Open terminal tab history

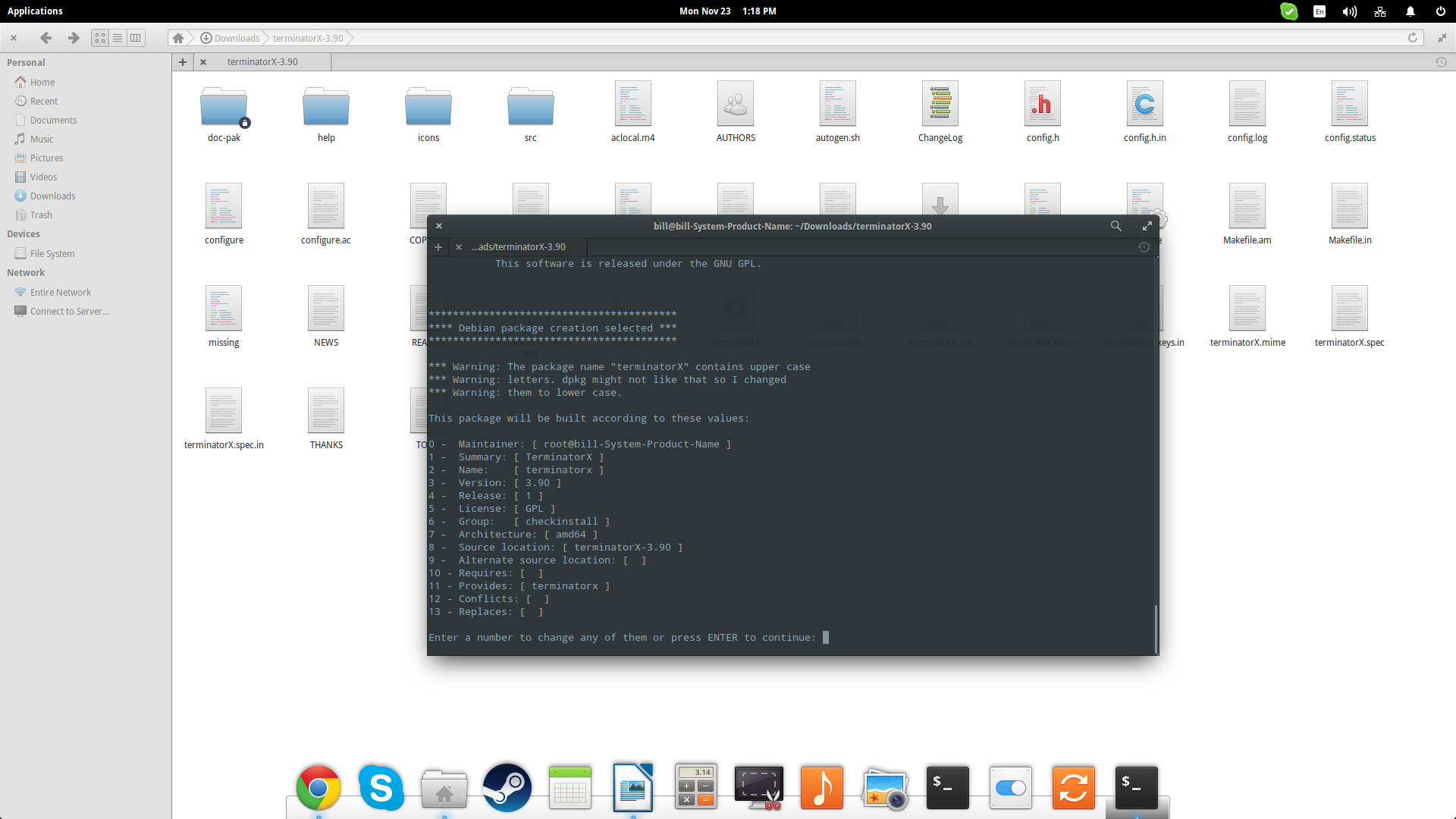pyautogui.click(x=1144, y=247)
